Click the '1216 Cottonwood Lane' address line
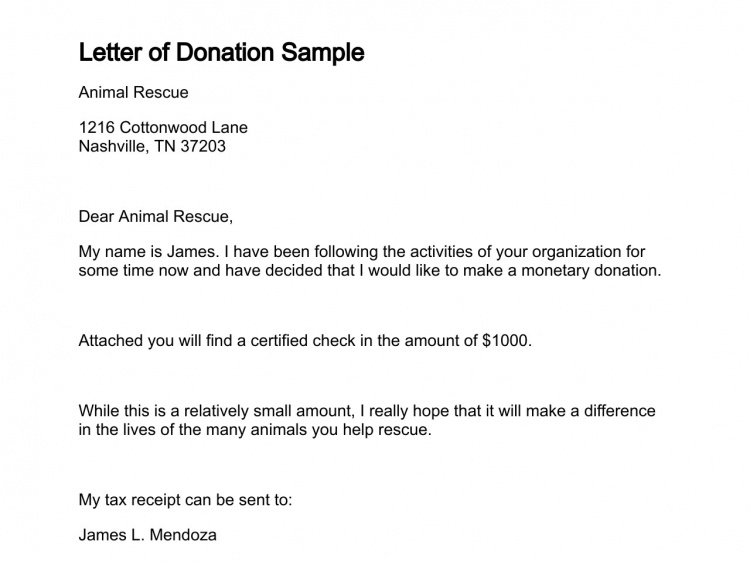The image size is (750, 562). (163, 127)
